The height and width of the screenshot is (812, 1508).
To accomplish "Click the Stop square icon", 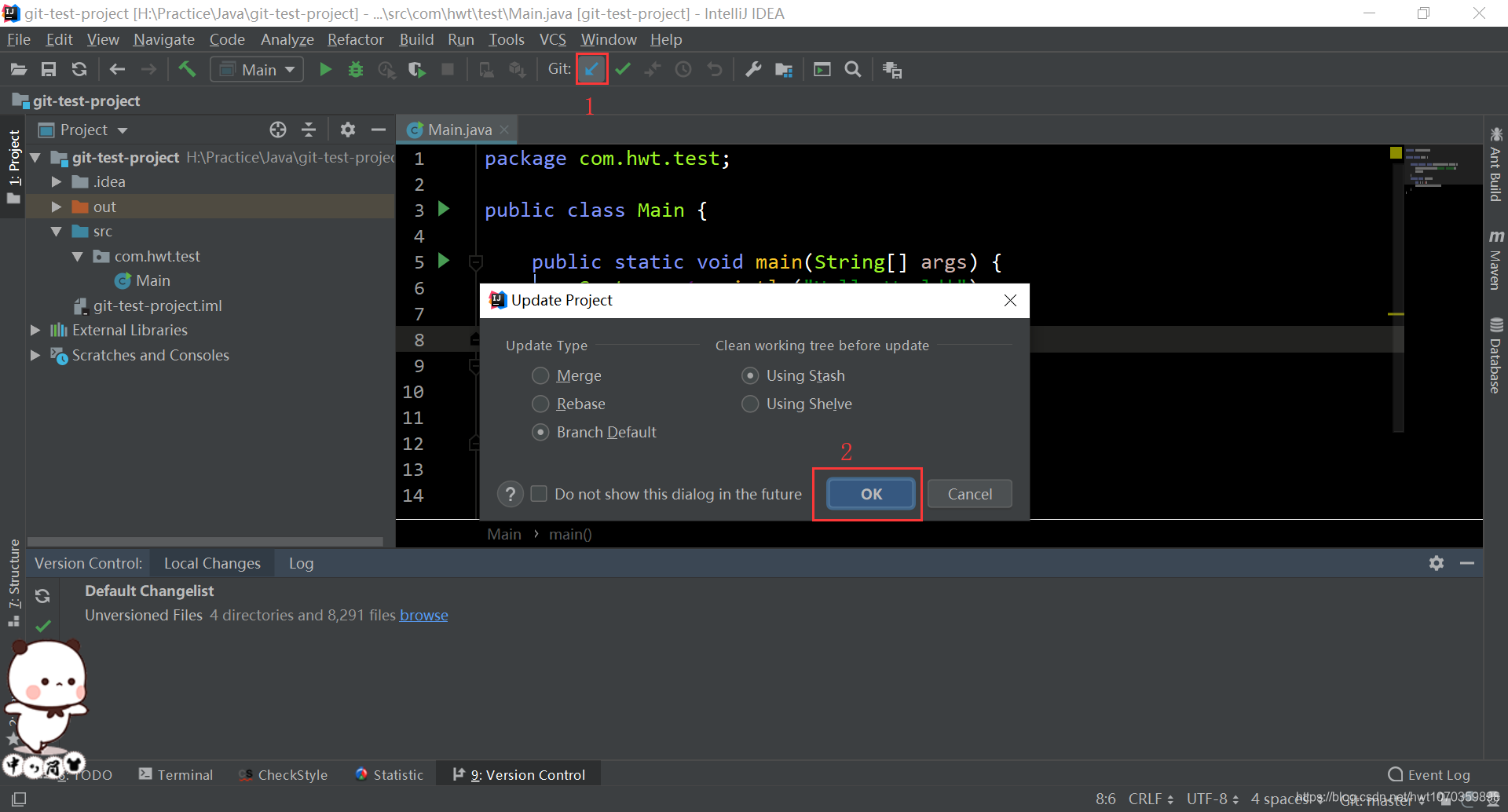I will (448, 70).
